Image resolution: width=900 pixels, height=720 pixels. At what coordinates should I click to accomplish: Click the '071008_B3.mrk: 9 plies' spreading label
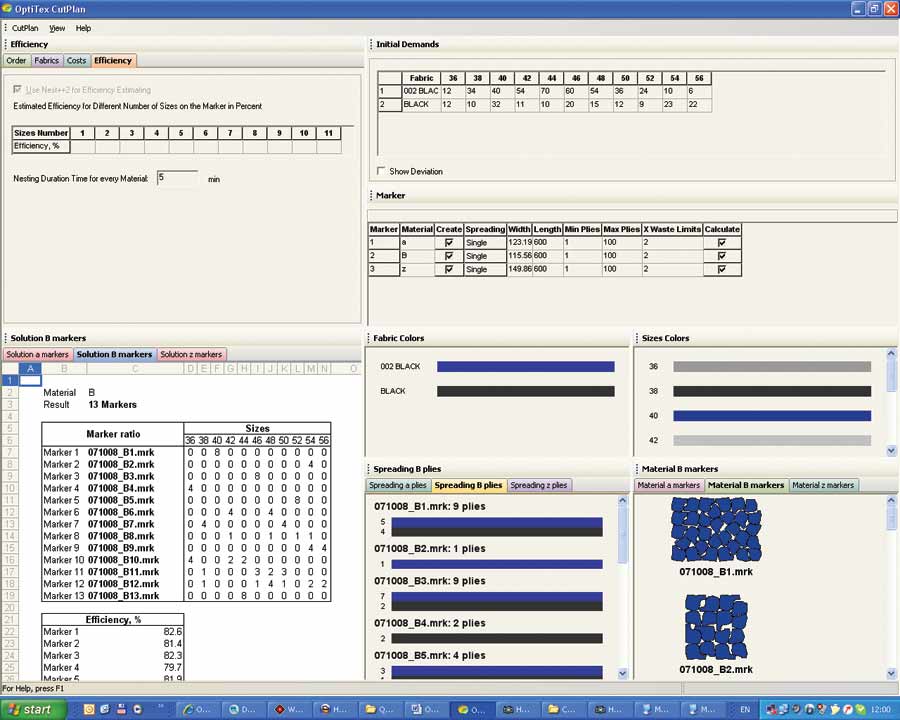(430, 581)
